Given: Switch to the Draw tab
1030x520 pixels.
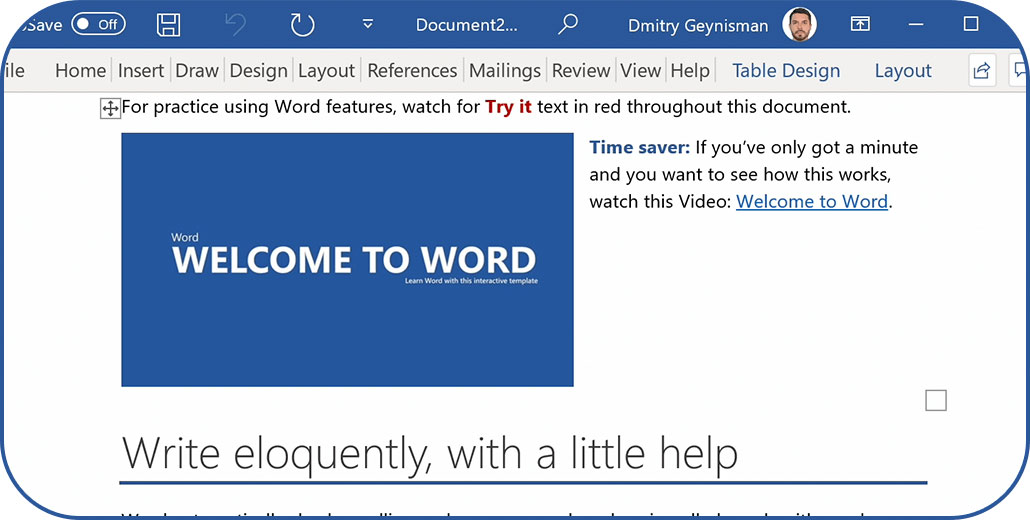Looking at the screenshot, I should point(197,71).
